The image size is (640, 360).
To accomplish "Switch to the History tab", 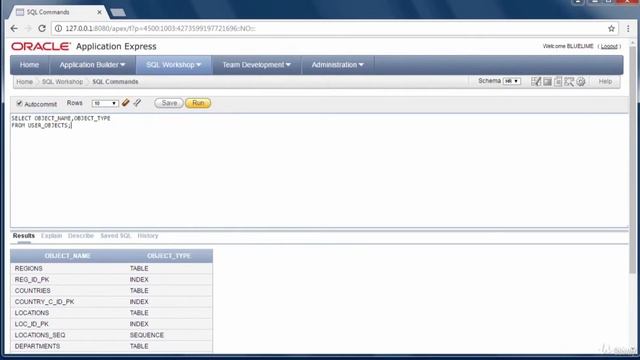I will coord(148,236).
